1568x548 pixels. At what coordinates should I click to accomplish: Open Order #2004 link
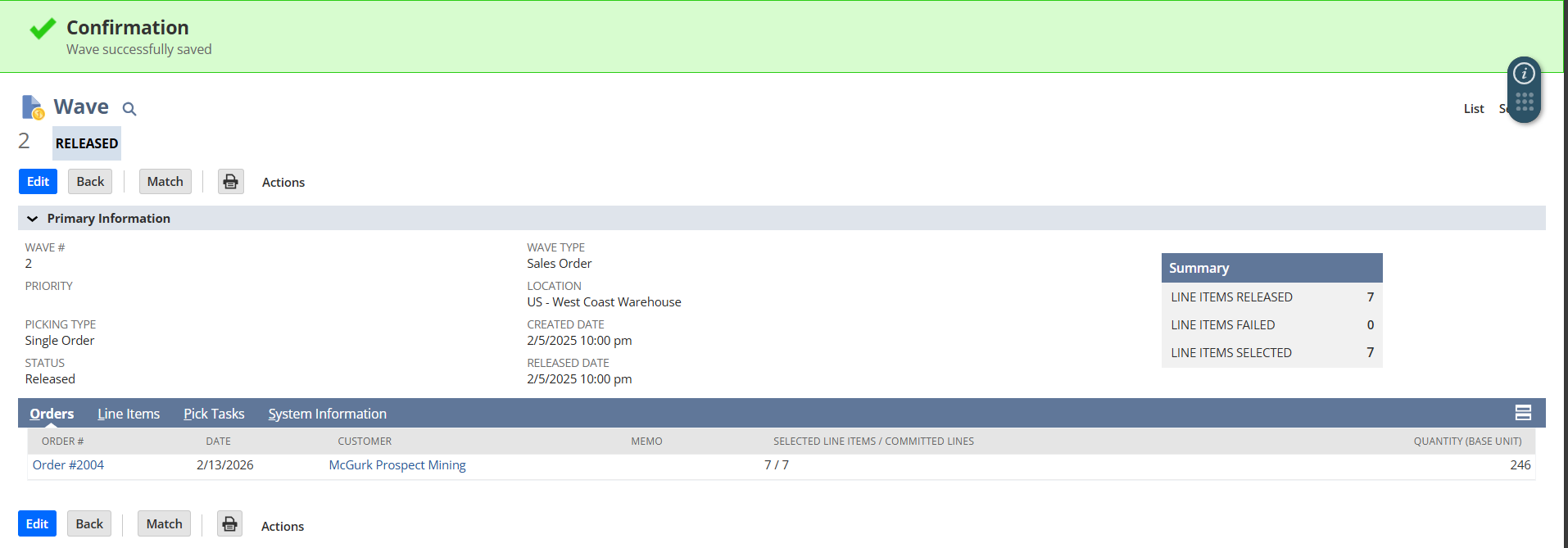point(68,465)
